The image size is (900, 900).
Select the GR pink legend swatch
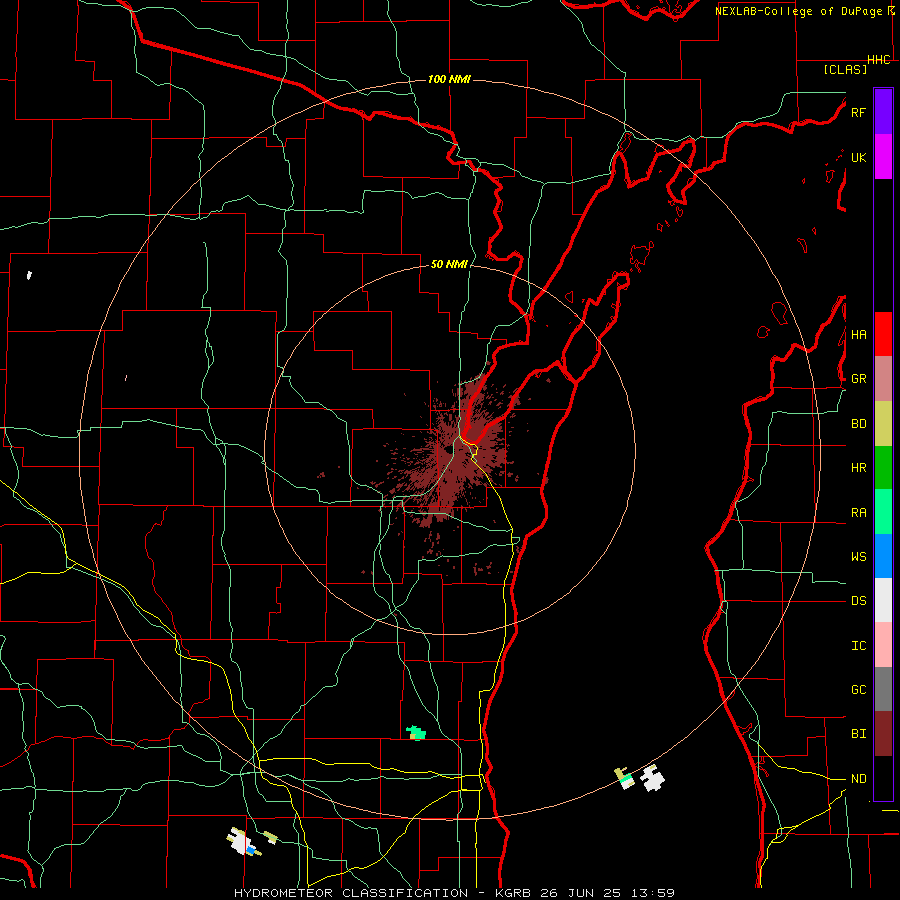[x=883, y=378]
